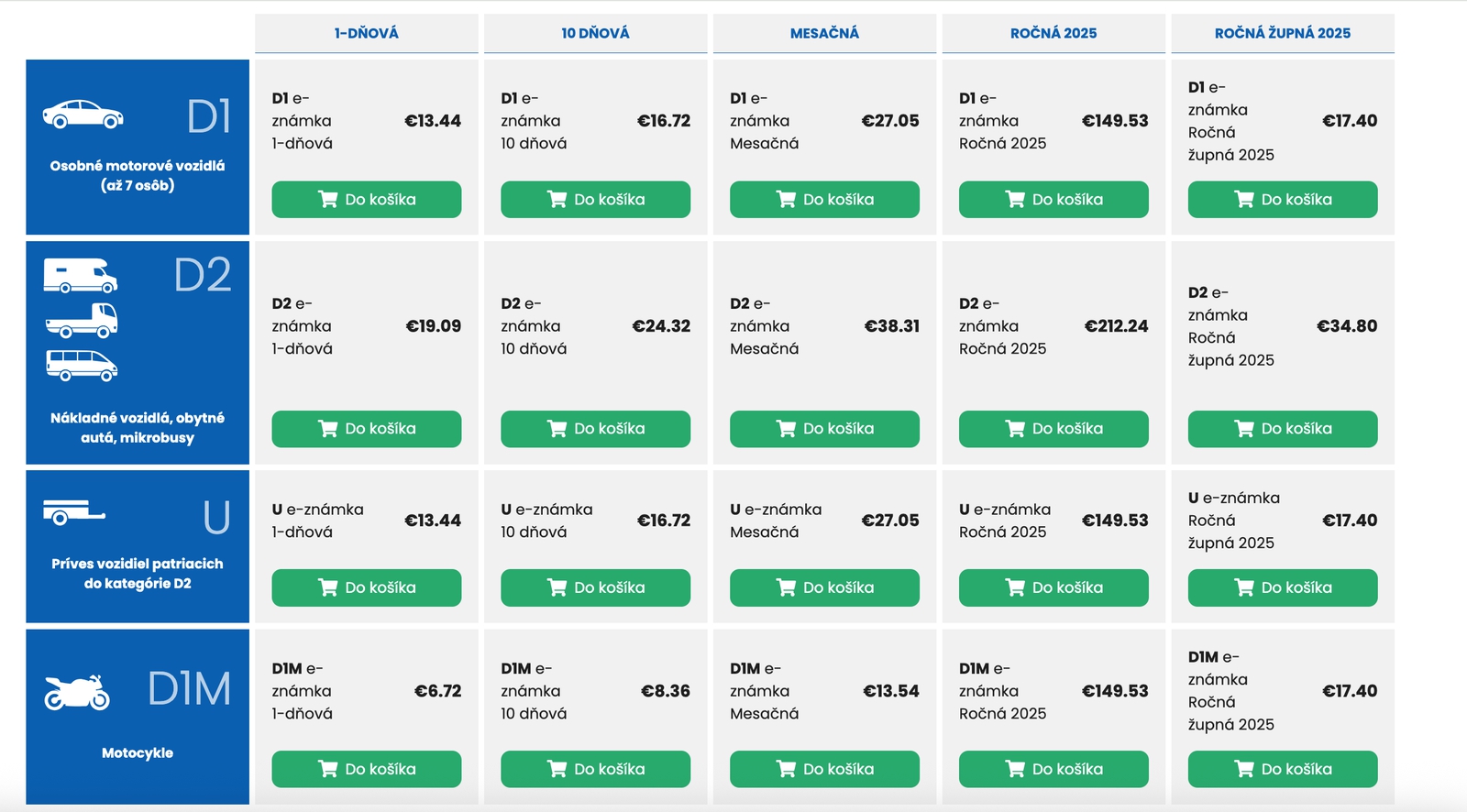Open the U e-známka 10 dňová product
1467x812 pixels.
coord(546,521)
